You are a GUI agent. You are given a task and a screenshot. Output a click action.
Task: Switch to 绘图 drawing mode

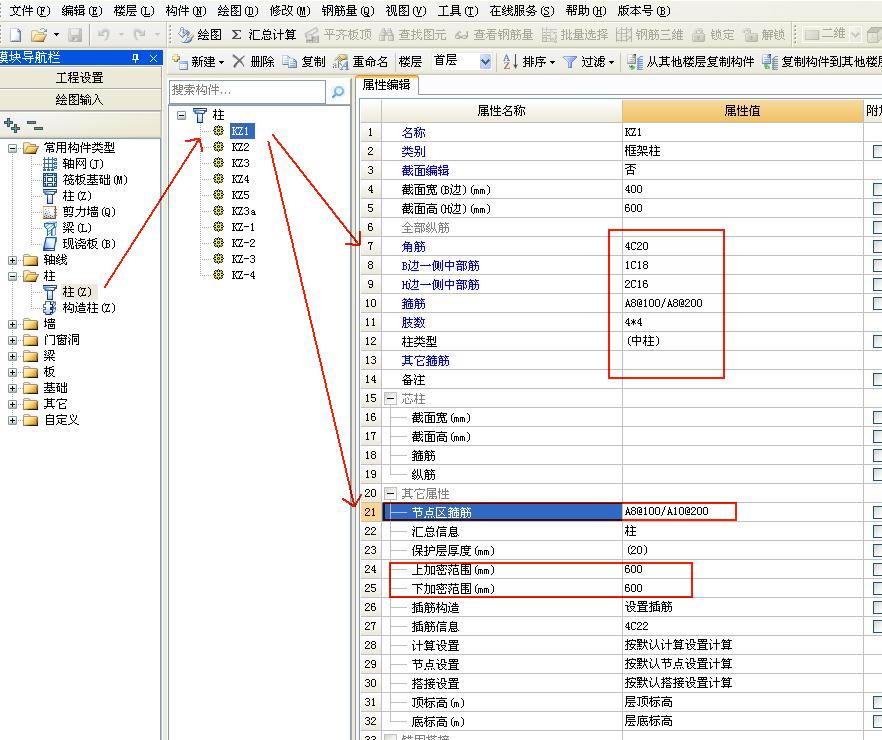pos(200,35)
